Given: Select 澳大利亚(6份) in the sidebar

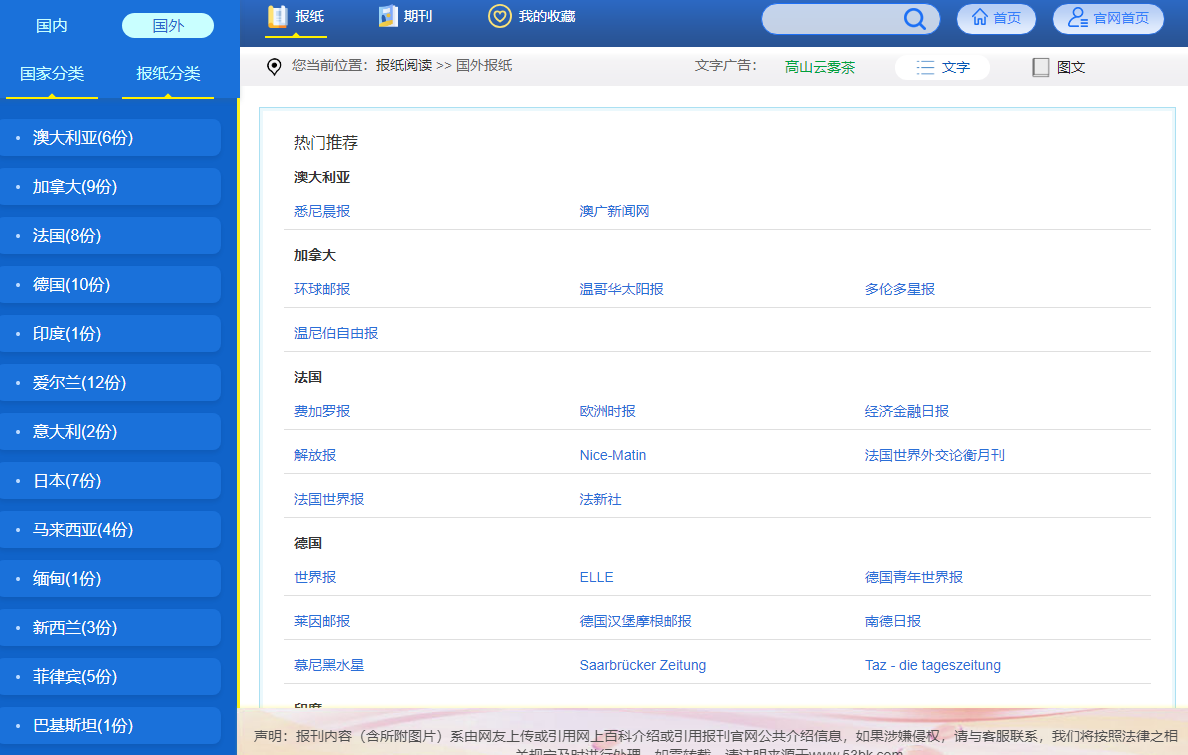Looking at the screenshot, I should (x=111, y=137).
